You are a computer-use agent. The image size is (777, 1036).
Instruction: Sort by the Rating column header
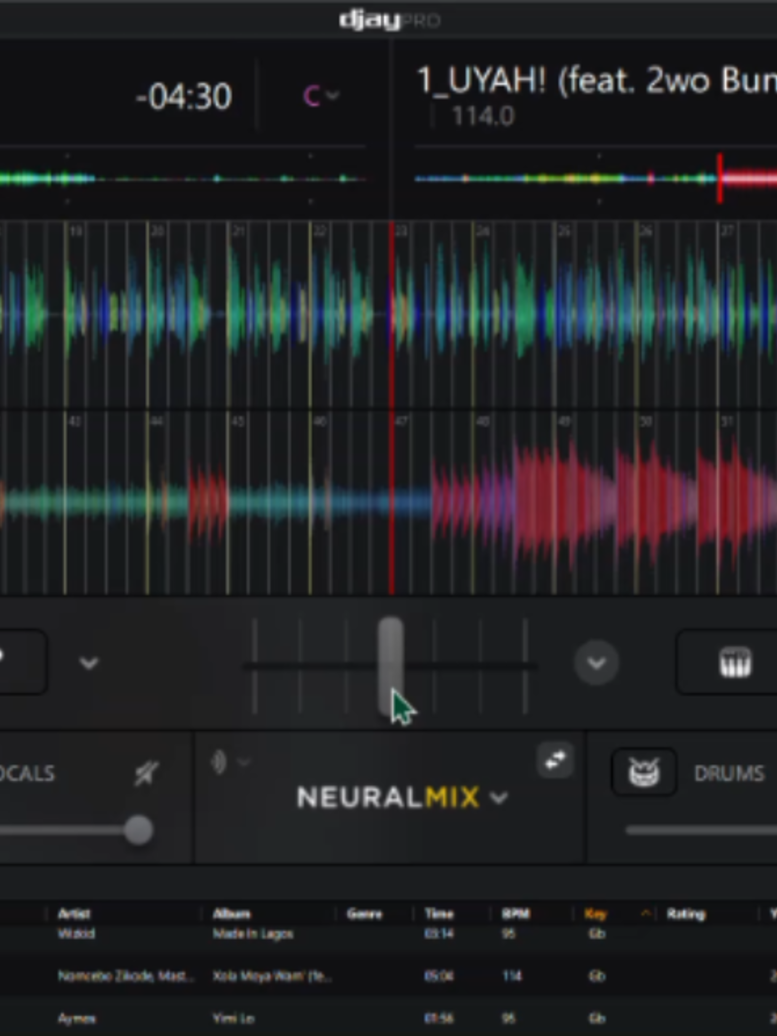686,914
